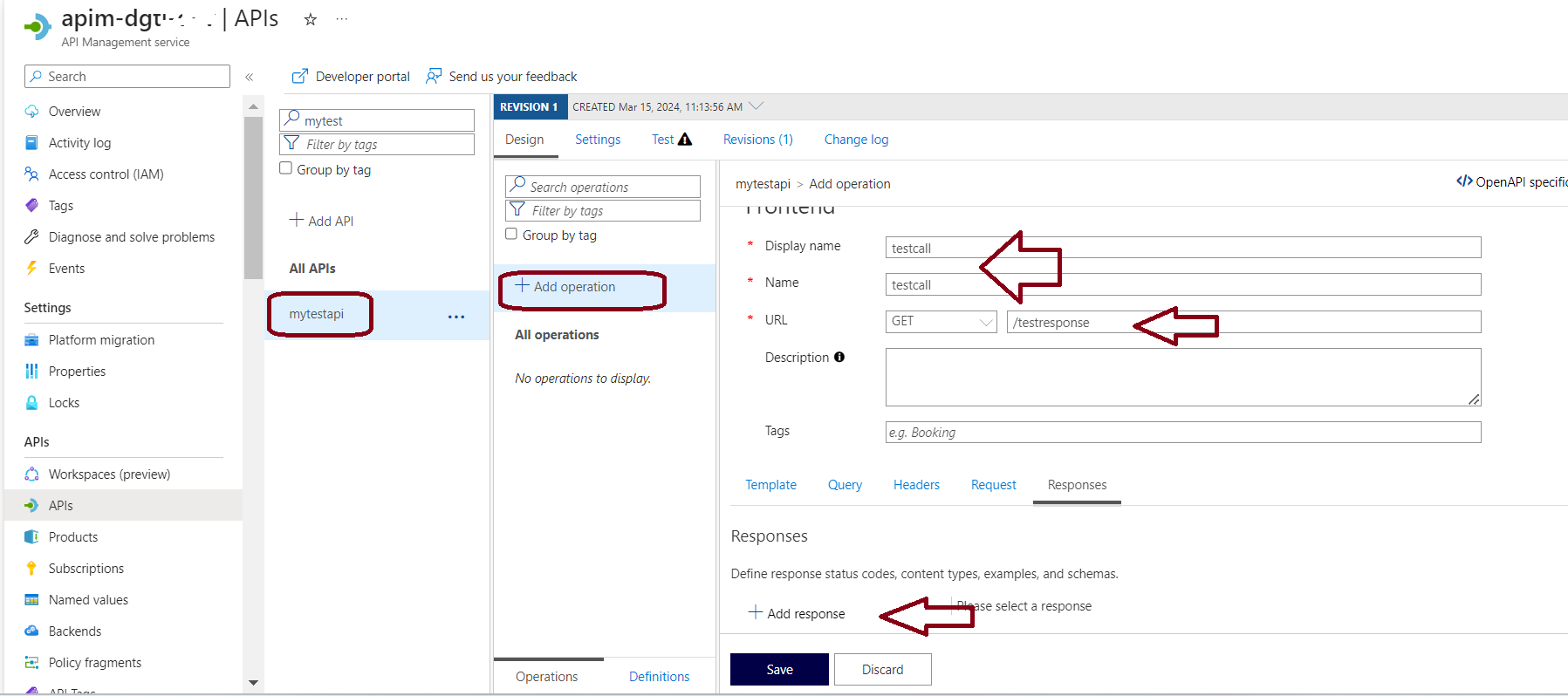The width and height of the screenshot is (1568, 696).
Task: Switch to the Query tab
Action: point(845,485)
